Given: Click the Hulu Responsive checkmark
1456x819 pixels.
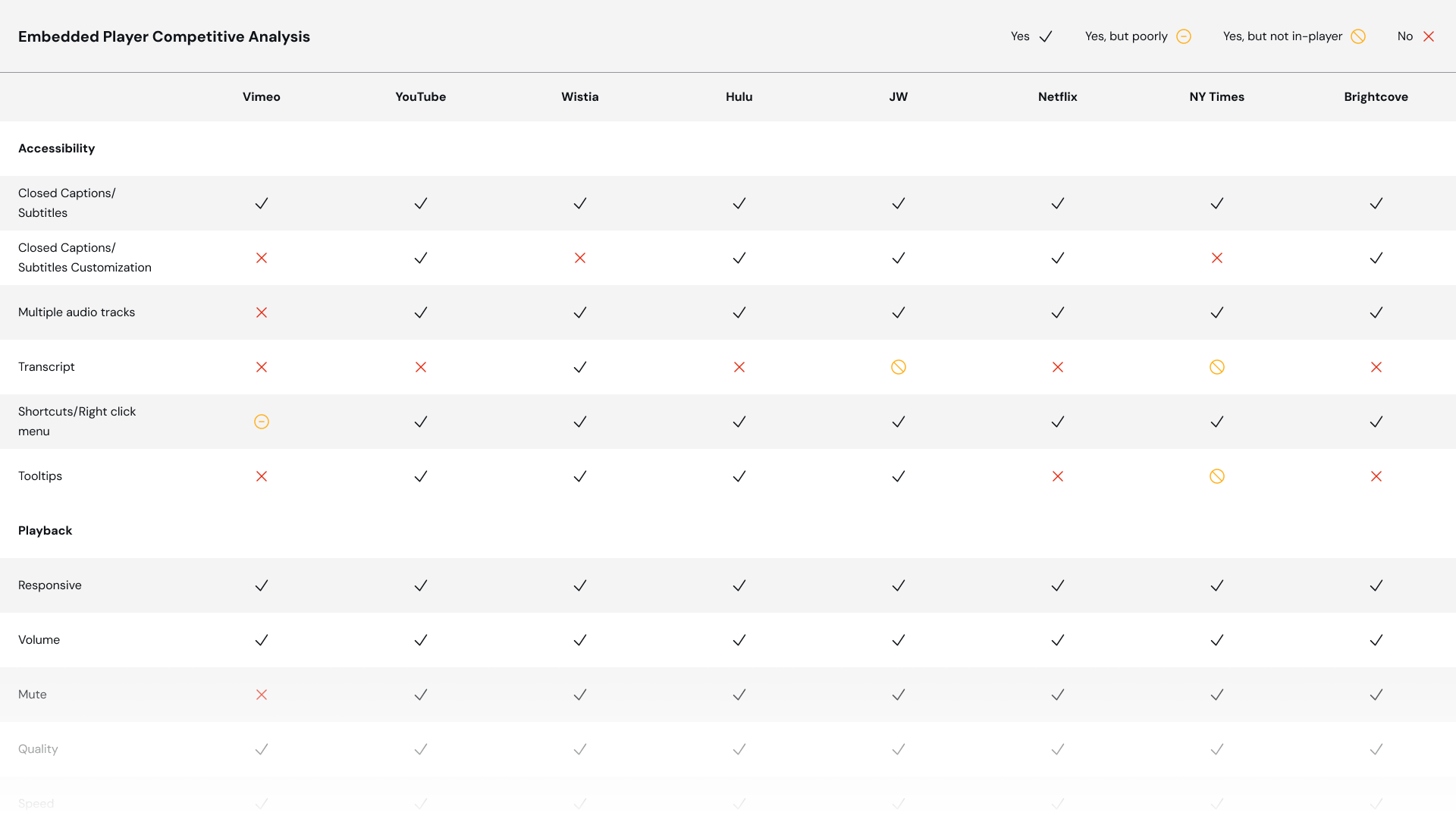Looking at the screenshot, I should pos(739,585).
